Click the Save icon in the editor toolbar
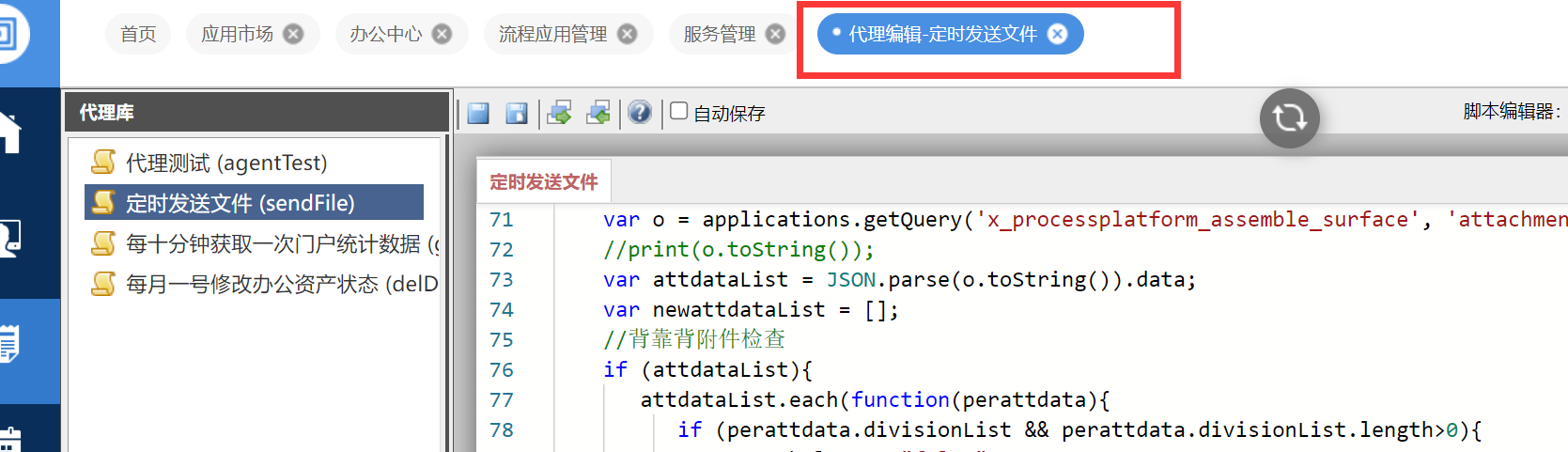Viewport: 1568px width, 452px height. click(x=478, y=113)
